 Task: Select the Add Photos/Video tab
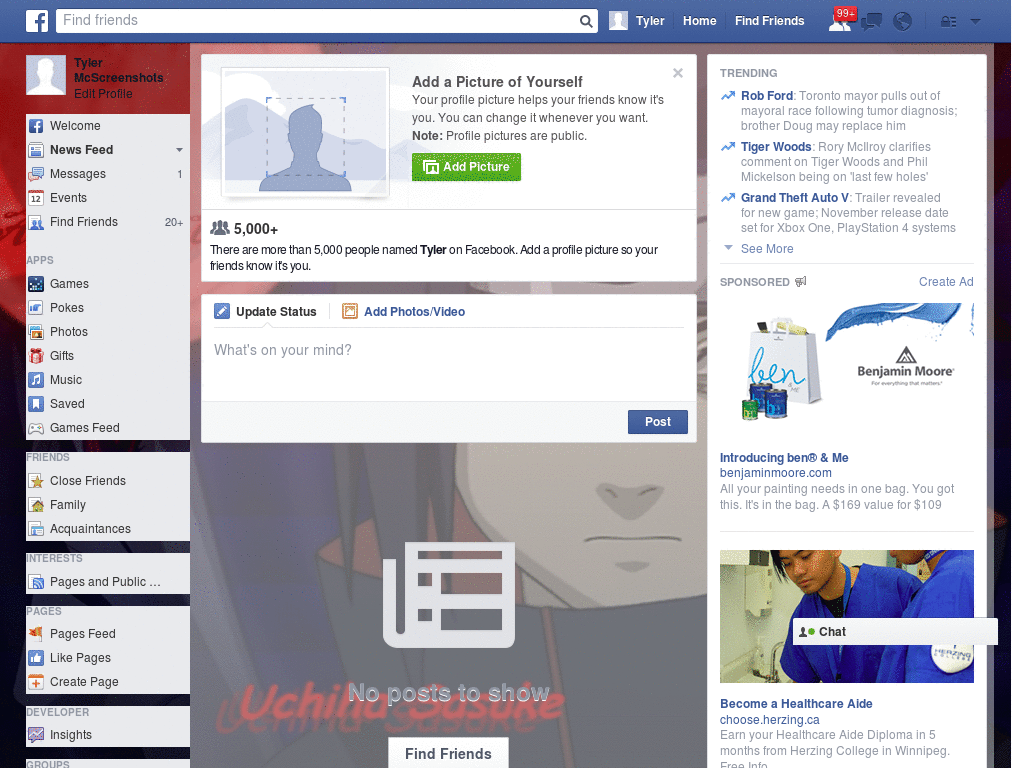click(404, 312)
